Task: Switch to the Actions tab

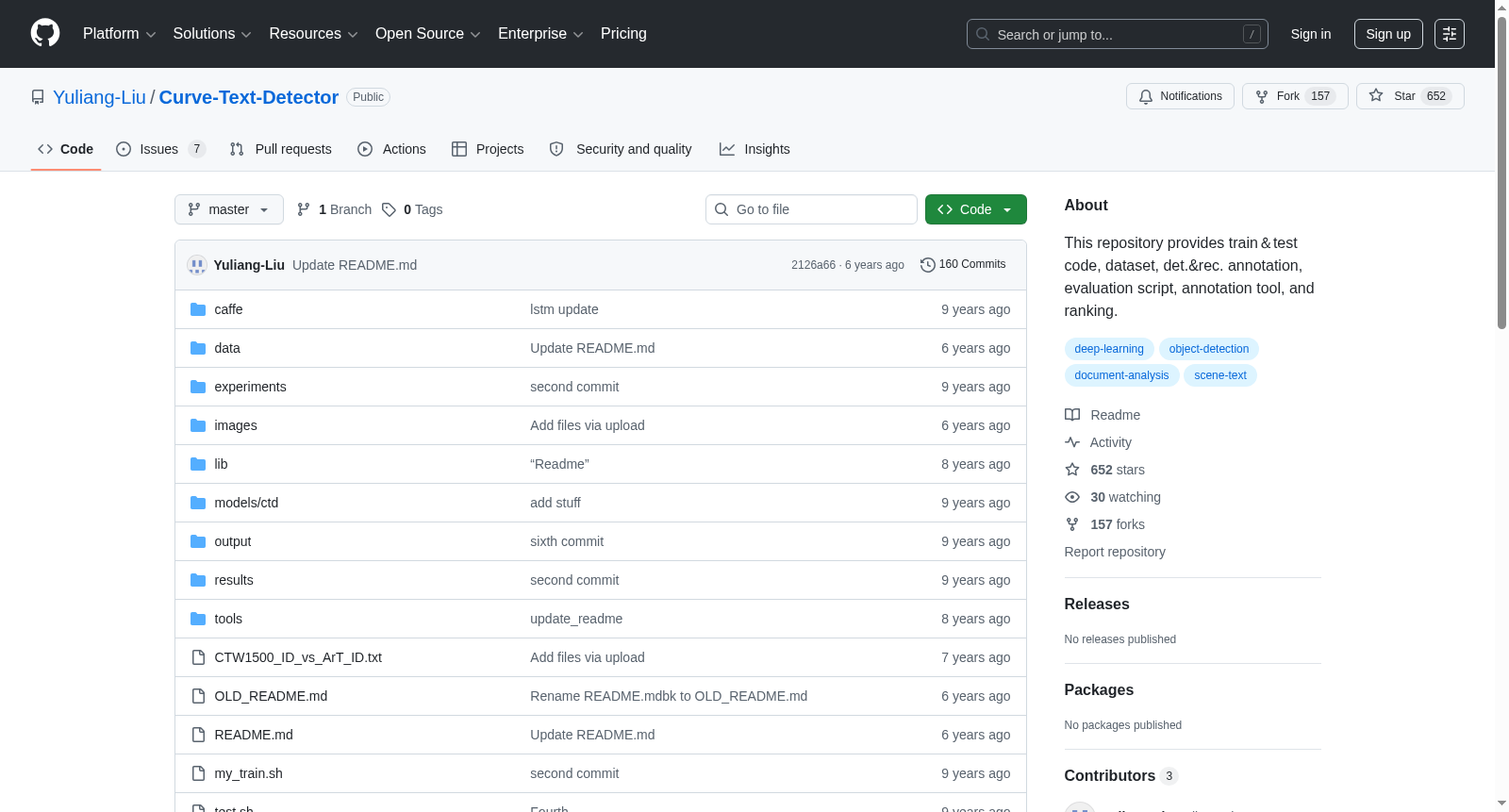Action: [392, 149]
